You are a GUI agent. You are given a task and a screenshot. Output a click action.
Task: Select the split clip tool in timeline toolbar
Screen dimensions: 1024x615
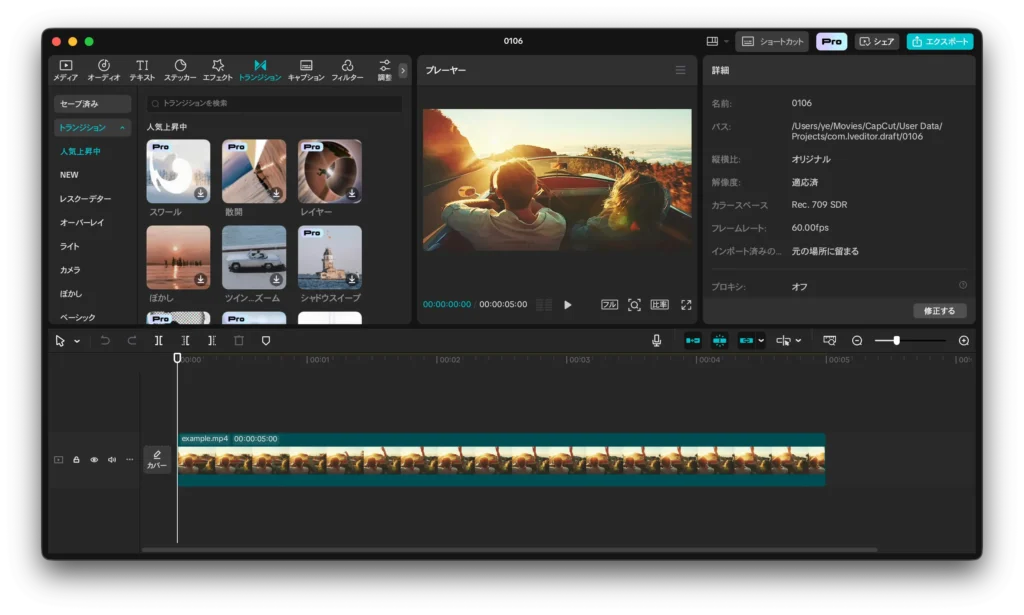(x=159, y=341)
